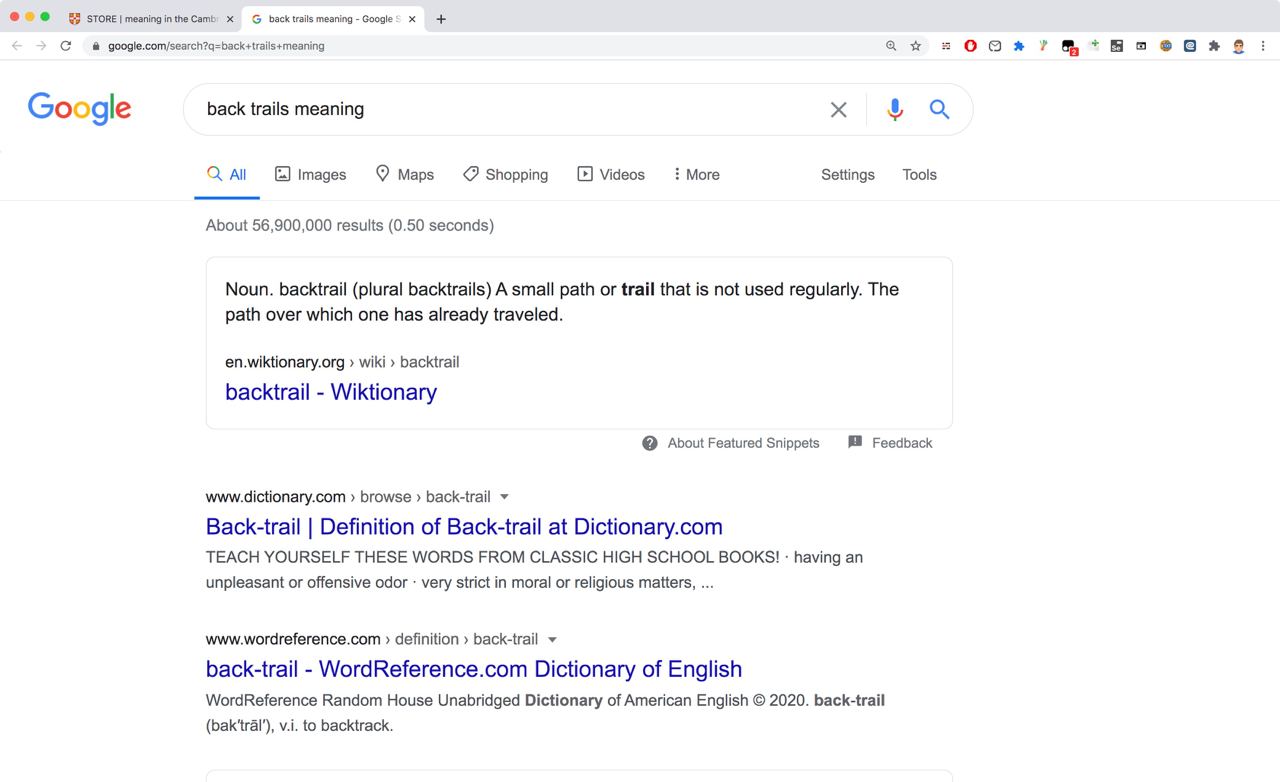The width and height of the screenshot is (1280, 782).
Task: Reload the current page
Action: [66, 46]
